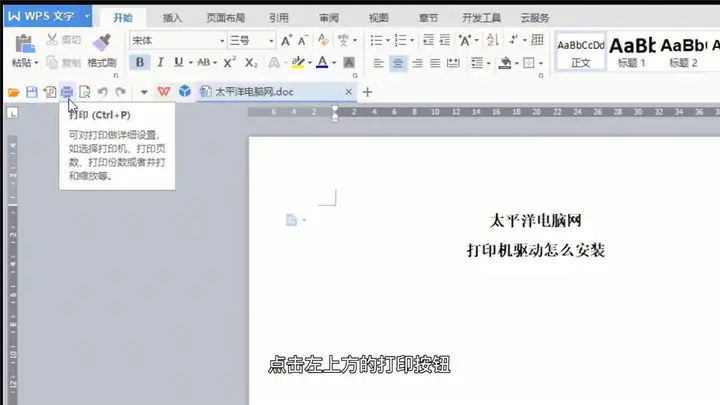The image size is (720, 405).
Task: Close the 太平洋电脑网.doc tab
Action: tap(349, 92)
